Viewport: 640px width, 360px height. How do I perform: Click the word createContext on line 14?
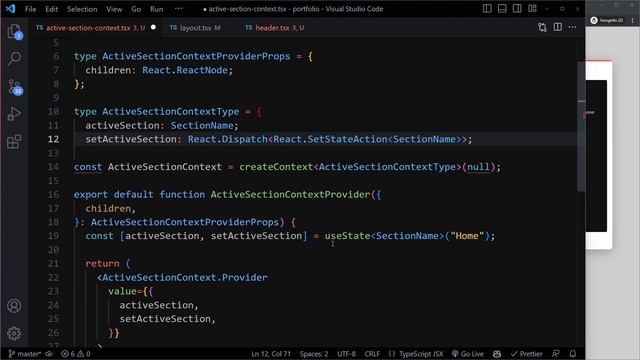pyautogui.click(x=276, y=167)
